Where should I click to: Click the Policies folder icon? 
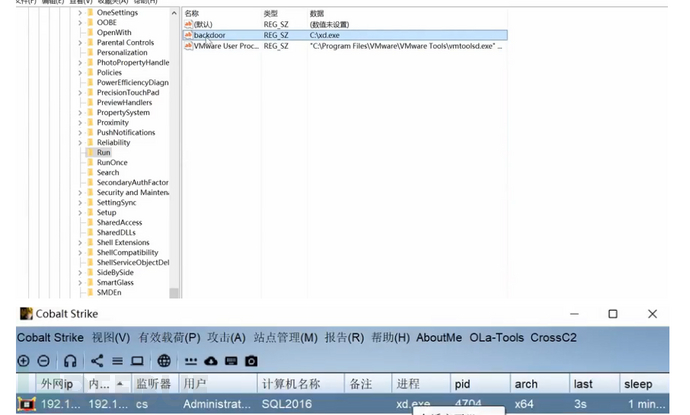click(x=91, y=72)
